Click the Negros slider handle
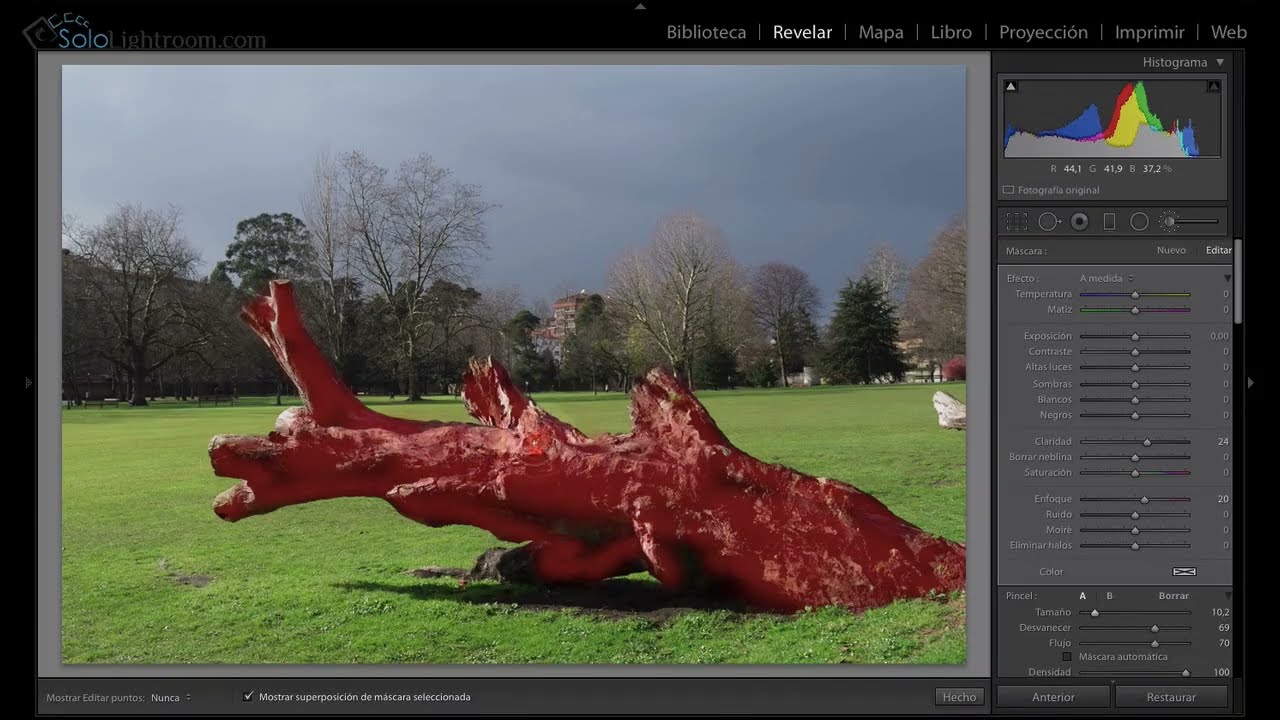1280x720 pixels. (1135, 415)
